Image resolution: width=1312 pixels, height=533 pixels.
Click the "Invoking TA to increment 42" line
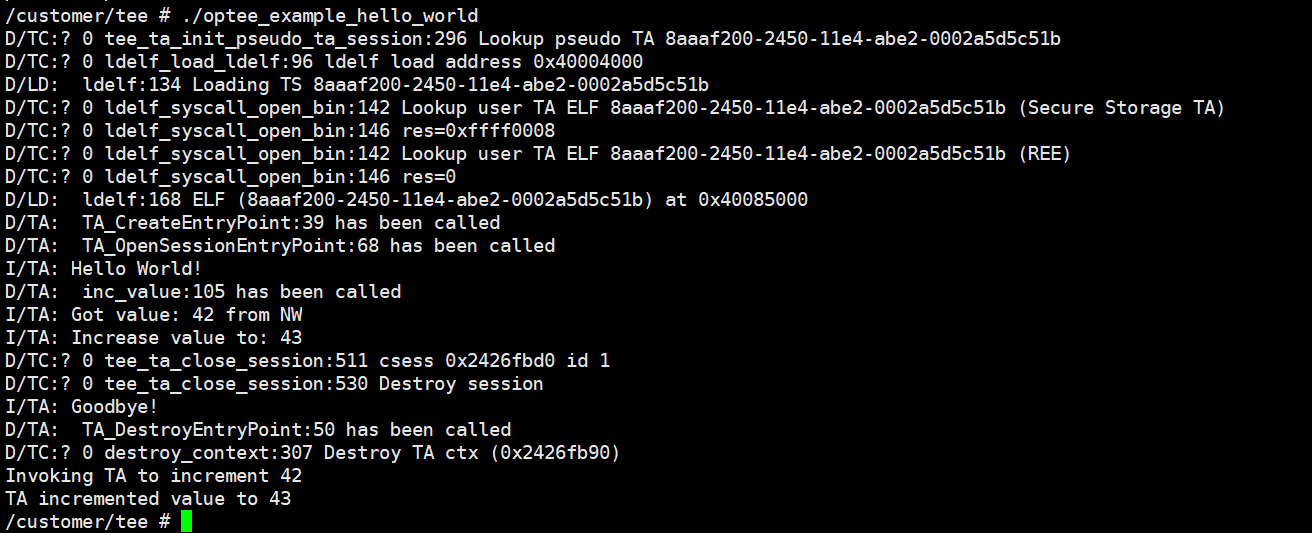[153, 476]
